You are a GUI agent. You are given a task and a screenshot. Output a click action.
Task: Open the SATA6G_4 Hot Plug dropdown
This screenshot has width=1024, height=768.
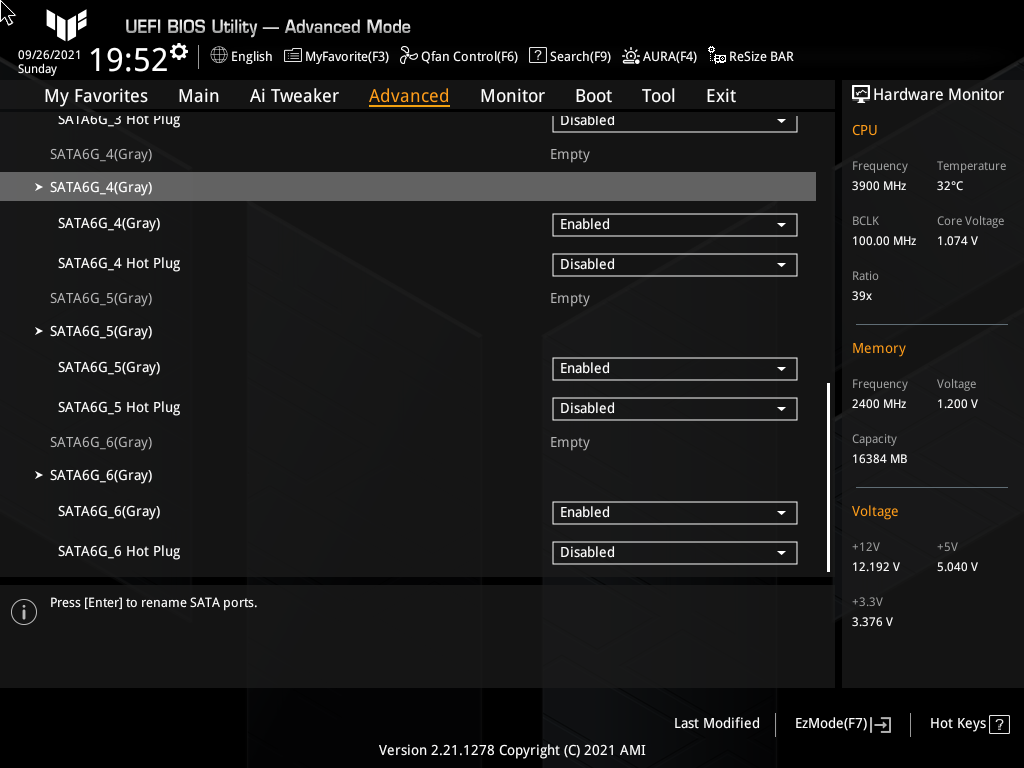674,264
